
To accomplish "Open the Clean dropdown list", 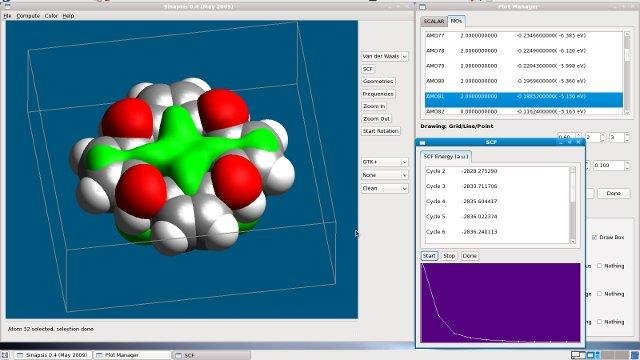I will tap(384, 188).
